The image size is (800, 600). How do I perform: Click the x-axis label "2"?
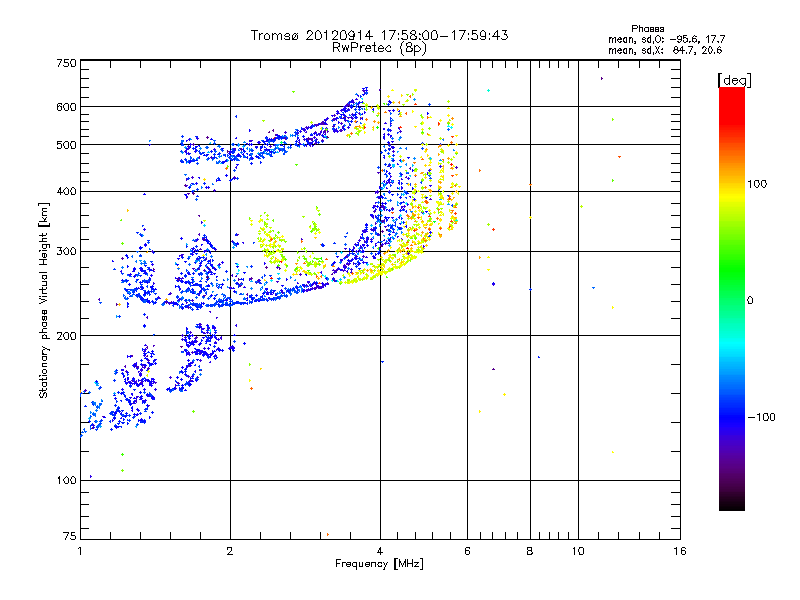230,551
